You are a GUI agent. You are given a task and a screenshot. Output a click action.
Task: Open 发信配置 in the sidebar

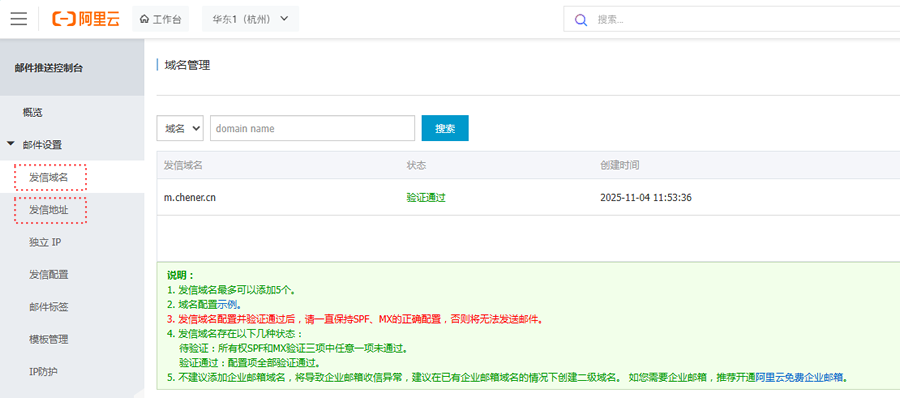click(x=48, y=275)
